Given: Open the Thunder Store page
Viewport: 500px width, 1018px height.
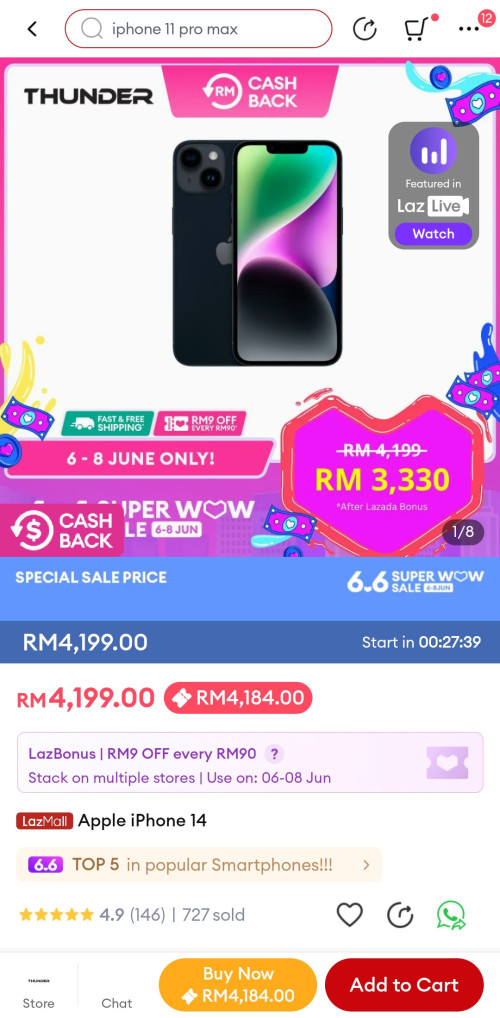Looking at the screenshot, I should point(39,986).
